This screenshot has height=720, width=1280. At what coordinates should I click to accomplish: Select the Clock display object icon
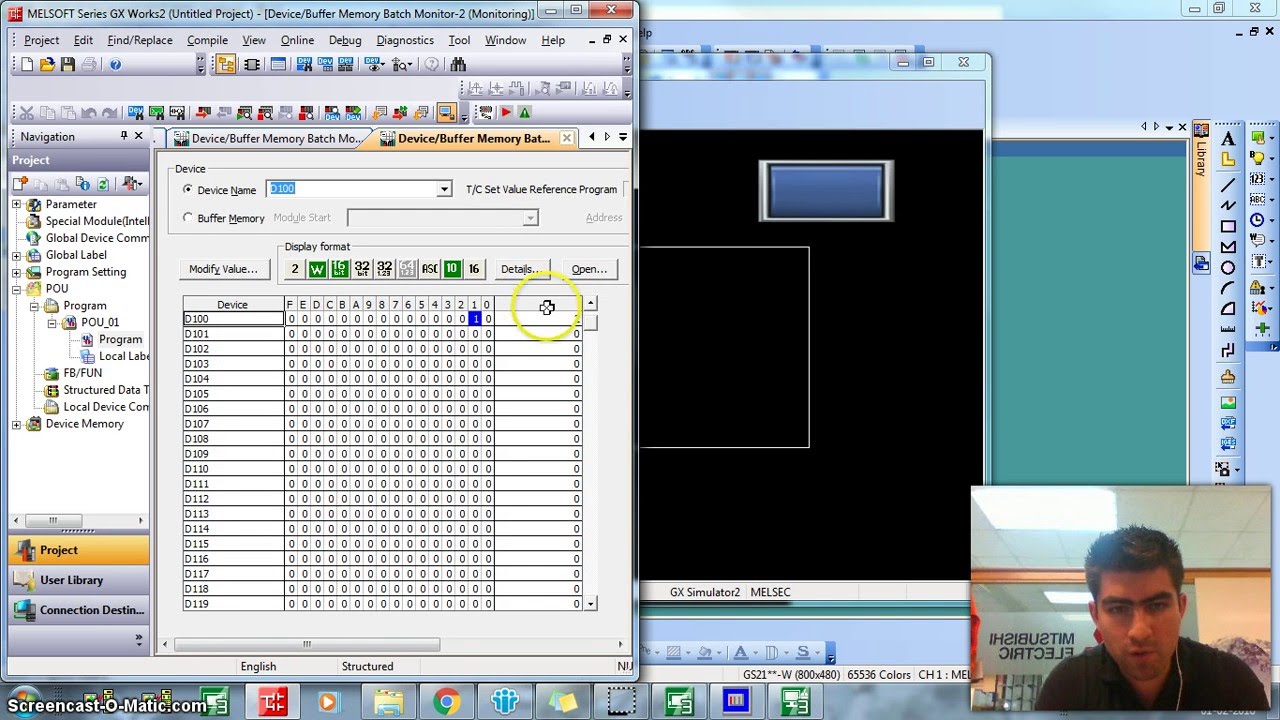(x=1257, y=220)
